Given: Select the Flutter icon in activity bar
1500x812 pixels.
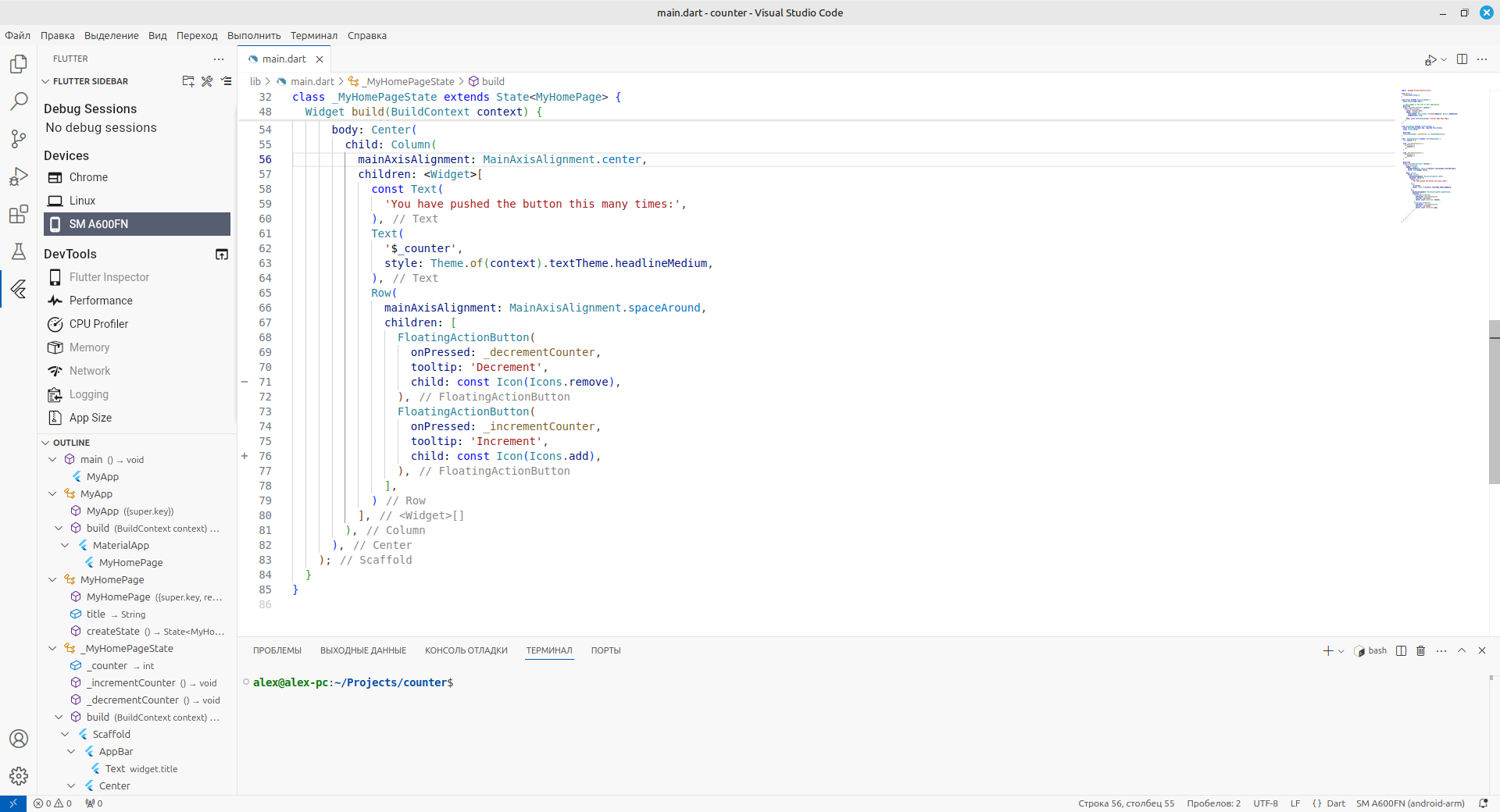Looking at the screenshot, I should (x=19, y=289).
